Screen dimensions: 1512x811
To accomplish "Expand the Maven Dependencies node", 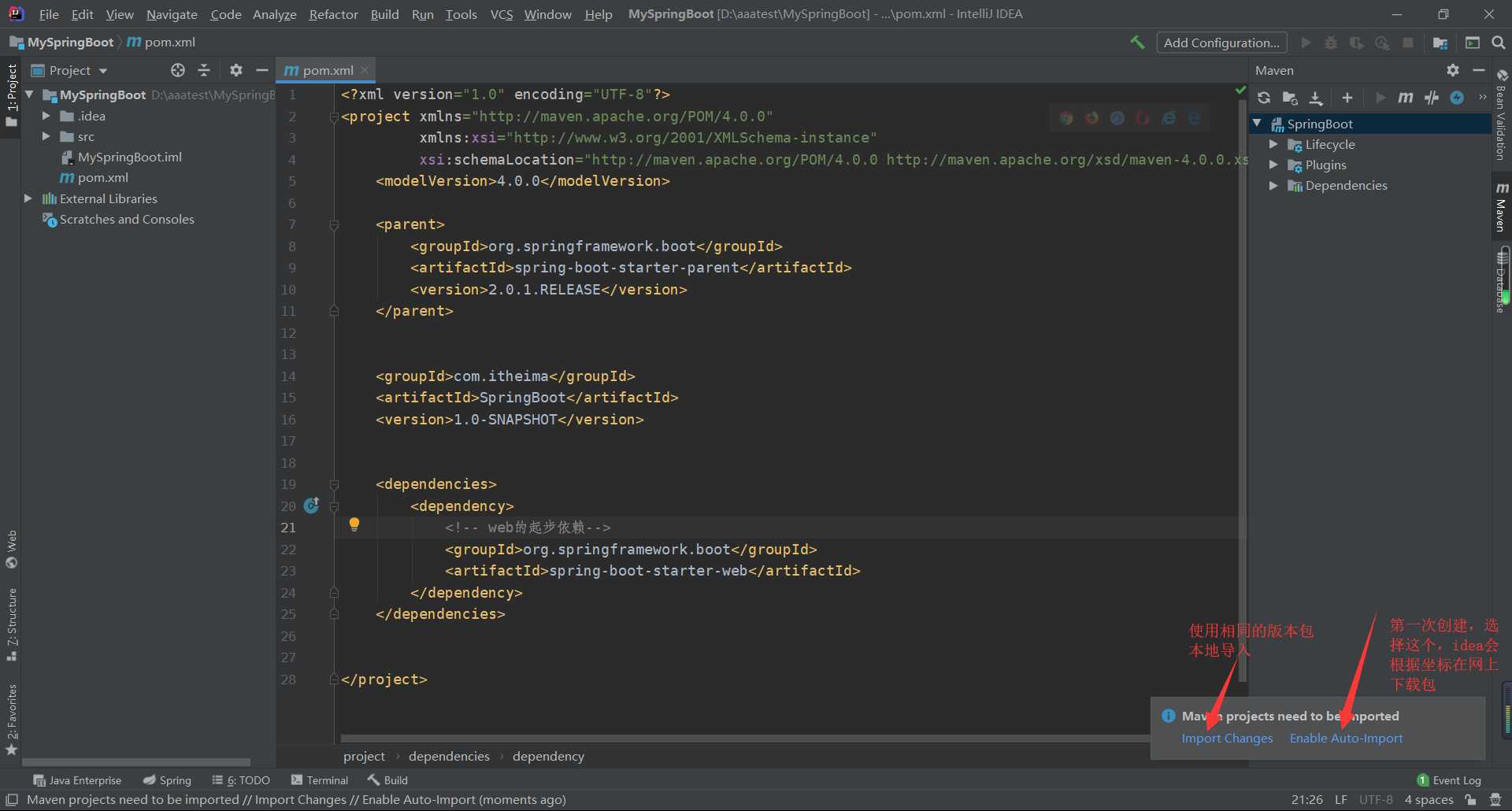I will (1273, 185).
